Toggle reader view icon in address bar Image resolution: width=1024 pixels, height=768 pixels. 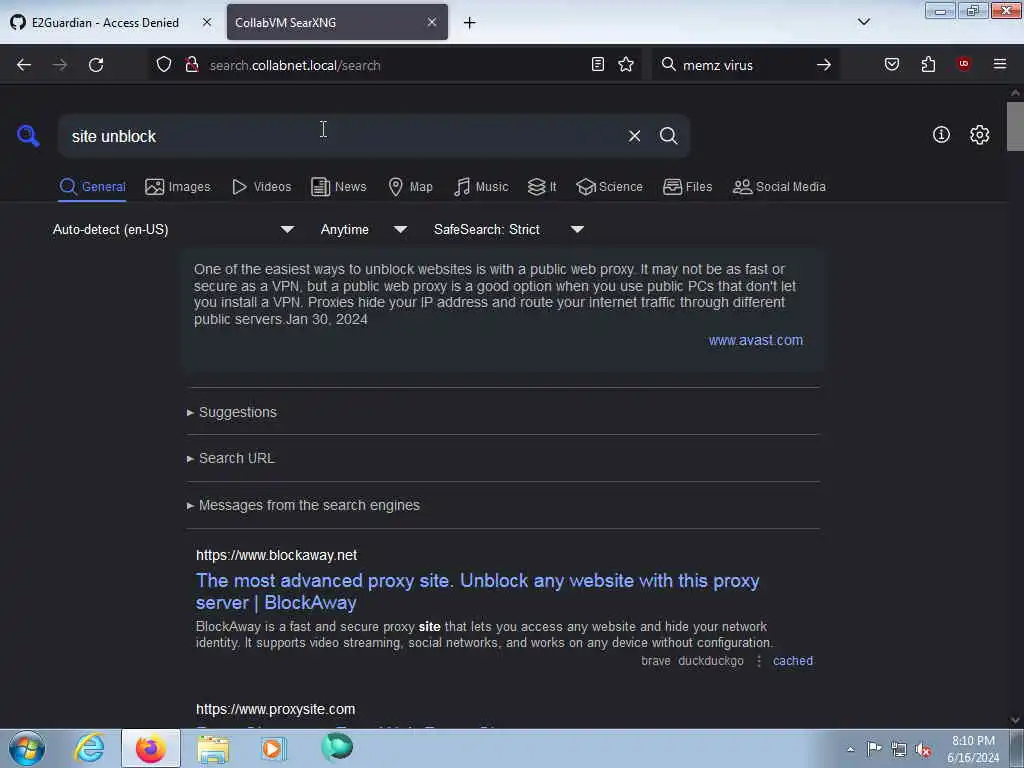pyautogui.click(x=598, y=64)
